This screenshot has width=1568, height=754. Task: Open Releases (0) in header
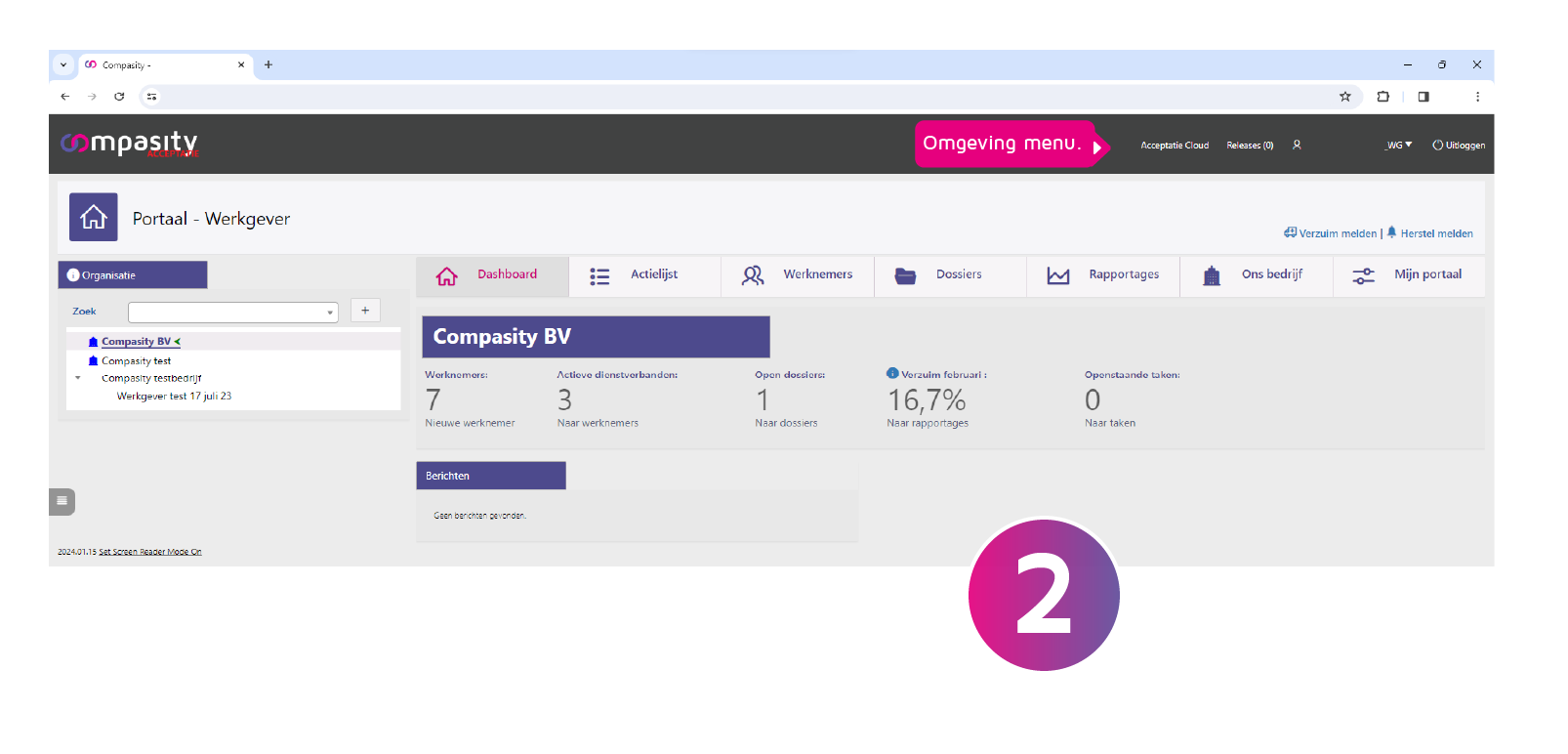[1250, 146]
